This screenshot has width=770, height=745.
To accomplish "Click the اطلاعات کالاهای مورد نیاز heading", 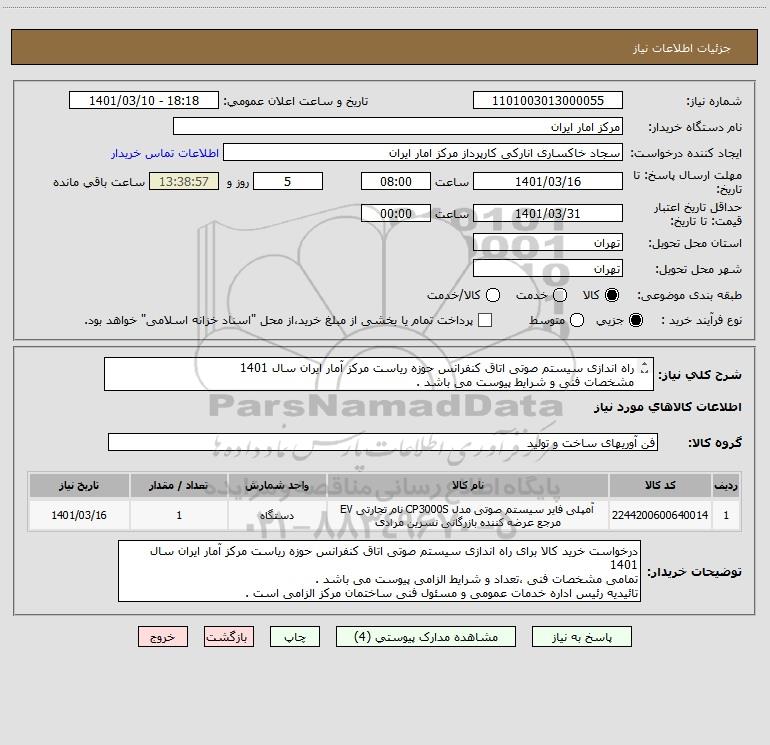I will click(x=668, y=407).
